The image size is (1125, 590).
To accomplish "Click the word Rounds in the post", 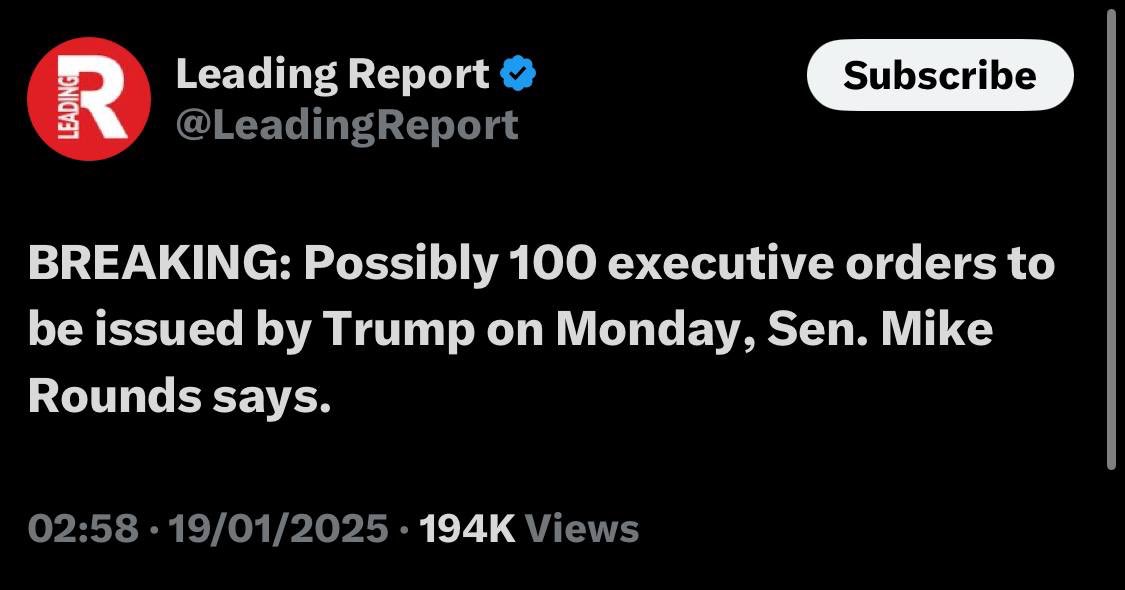I will coord(114,396).
